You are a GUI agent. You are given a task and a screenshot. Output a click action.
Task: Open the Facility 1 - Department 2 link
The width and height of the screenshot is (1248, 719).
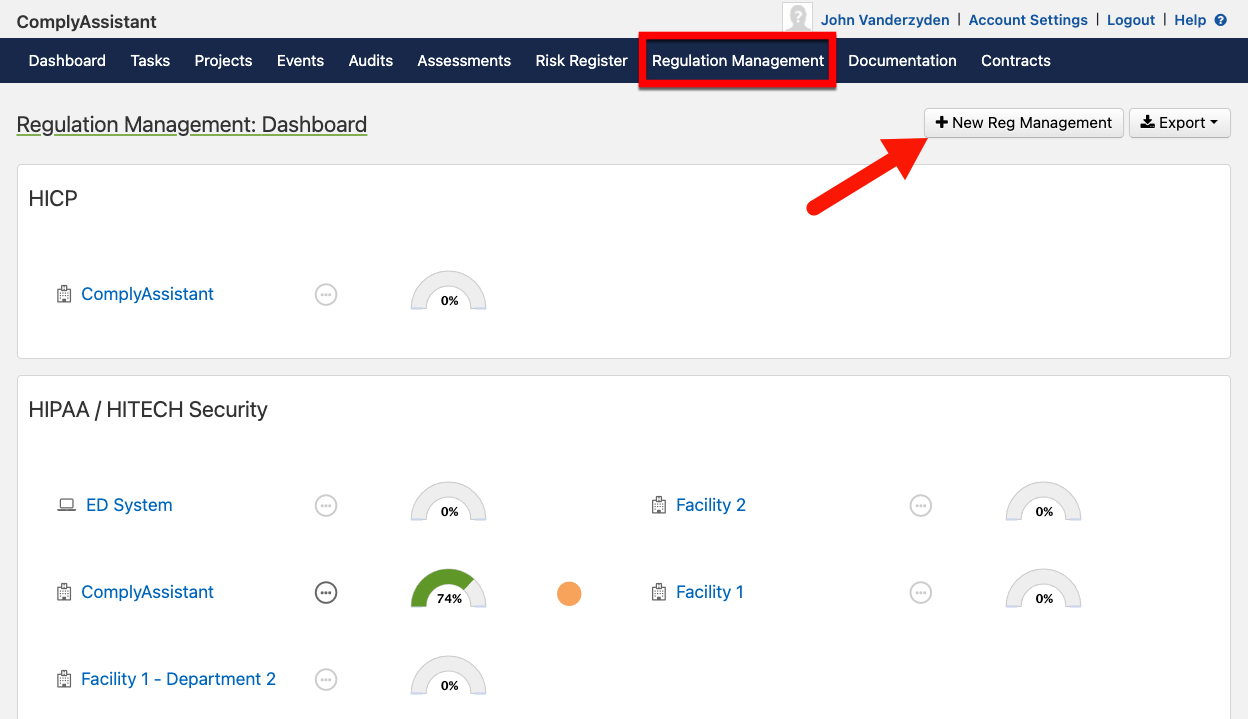(x=178, y=679)
